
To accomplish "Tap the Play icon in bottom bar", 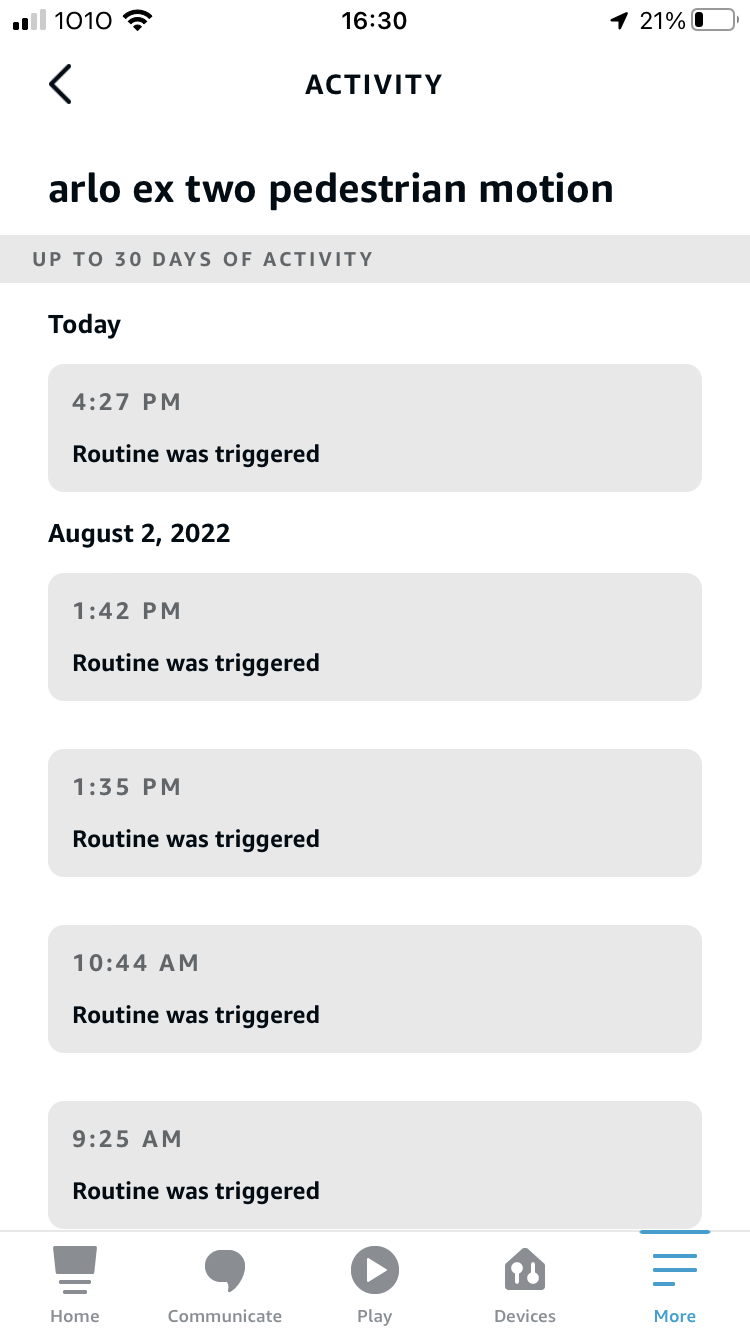I will point(375,1270).
